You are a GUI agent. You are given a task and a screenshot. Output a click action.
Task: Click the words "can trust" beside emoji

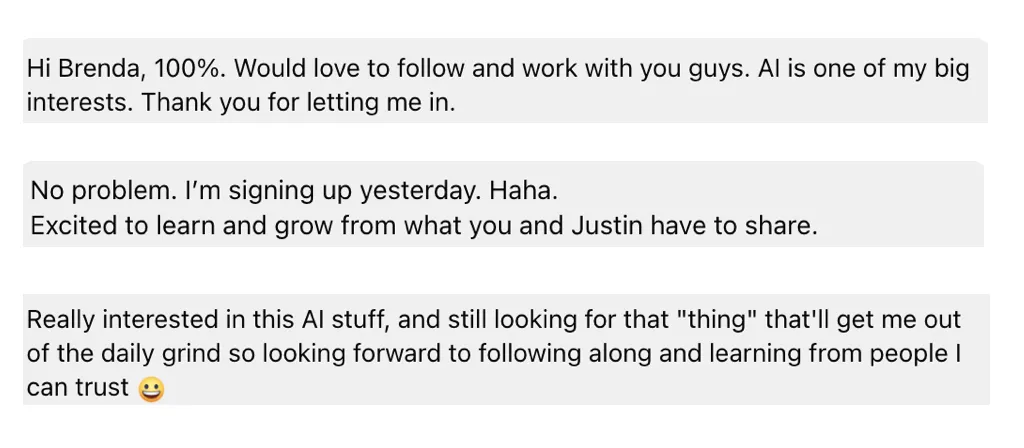(x=78, y=388)
